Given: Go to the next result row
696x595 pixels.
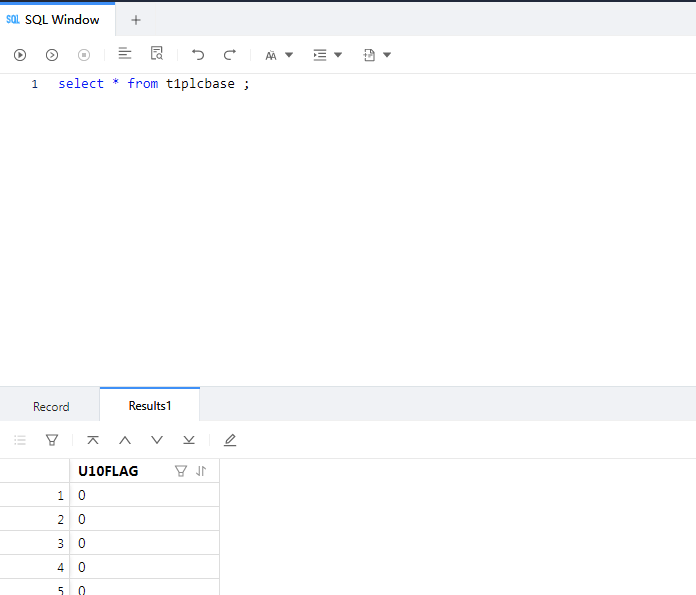Looking at the screenshot, I should (x=157, y=440).
